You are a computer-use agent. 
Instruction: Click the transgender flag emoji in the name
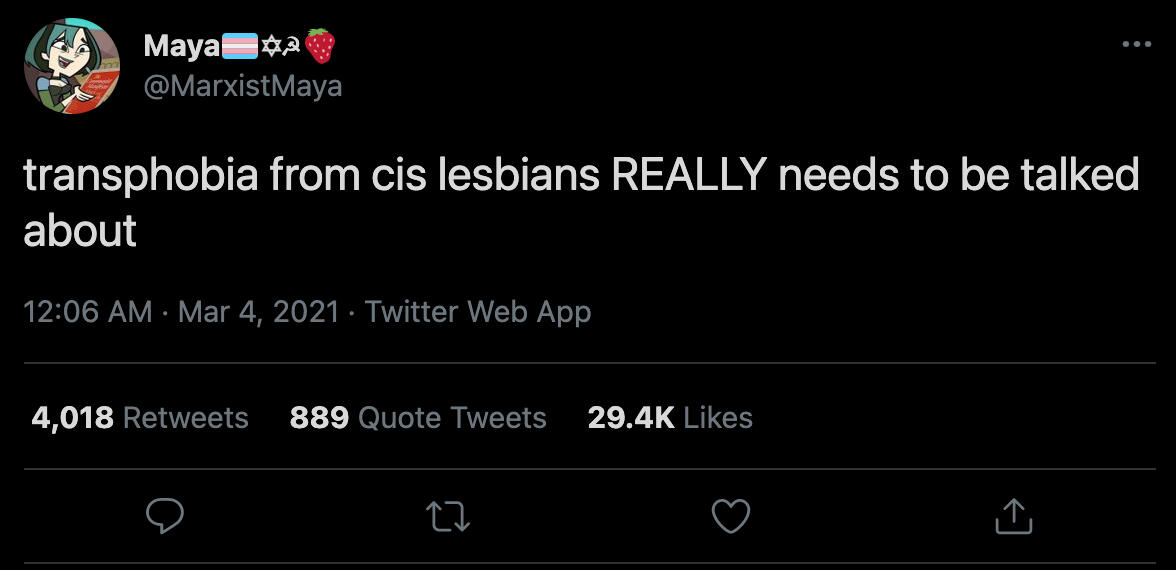(x=241, y=46)
